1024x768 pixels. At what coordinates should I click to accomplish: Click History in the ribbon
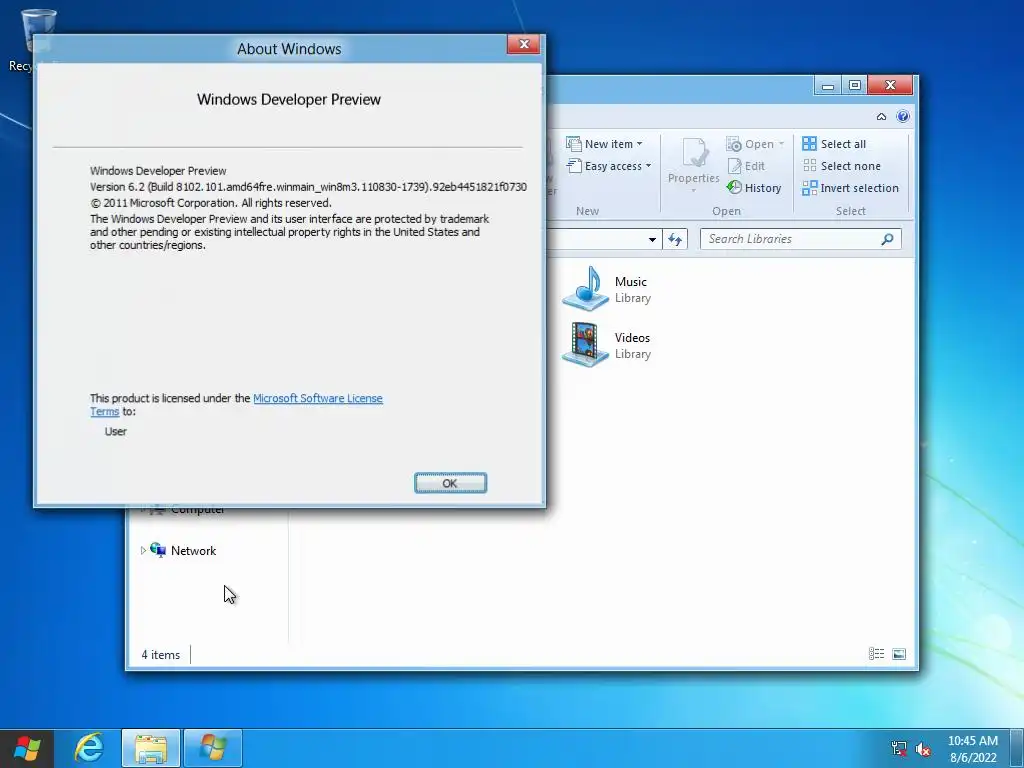click(x=754, y=188)
